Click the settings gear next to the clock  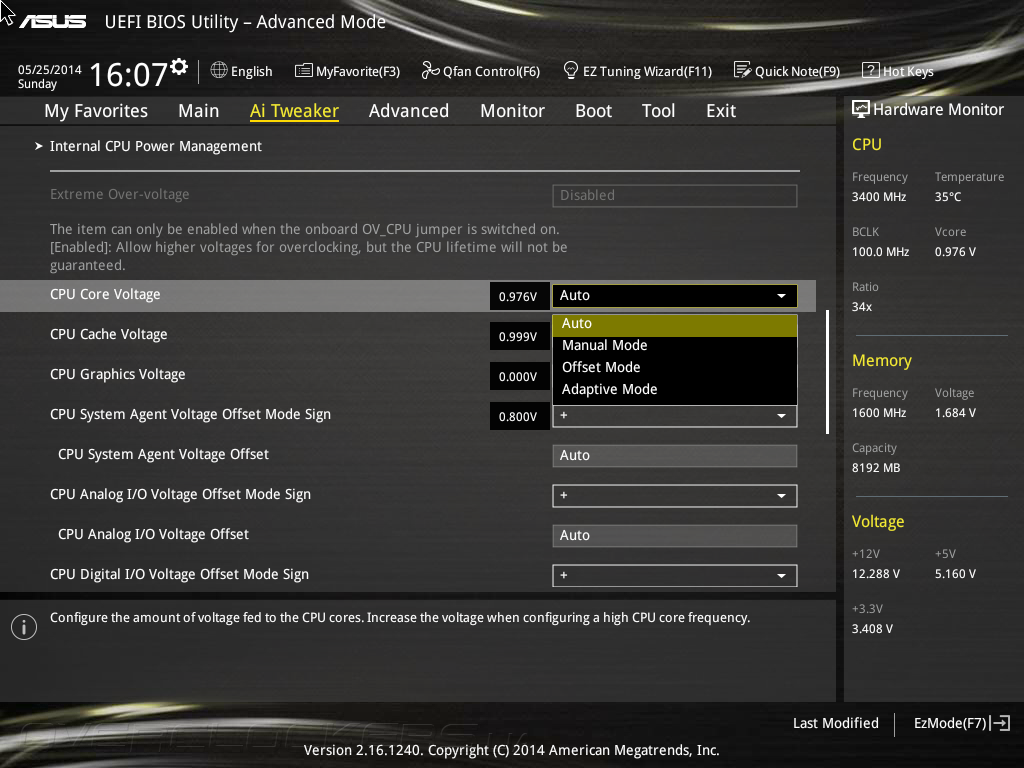click(x=179, y=67)
